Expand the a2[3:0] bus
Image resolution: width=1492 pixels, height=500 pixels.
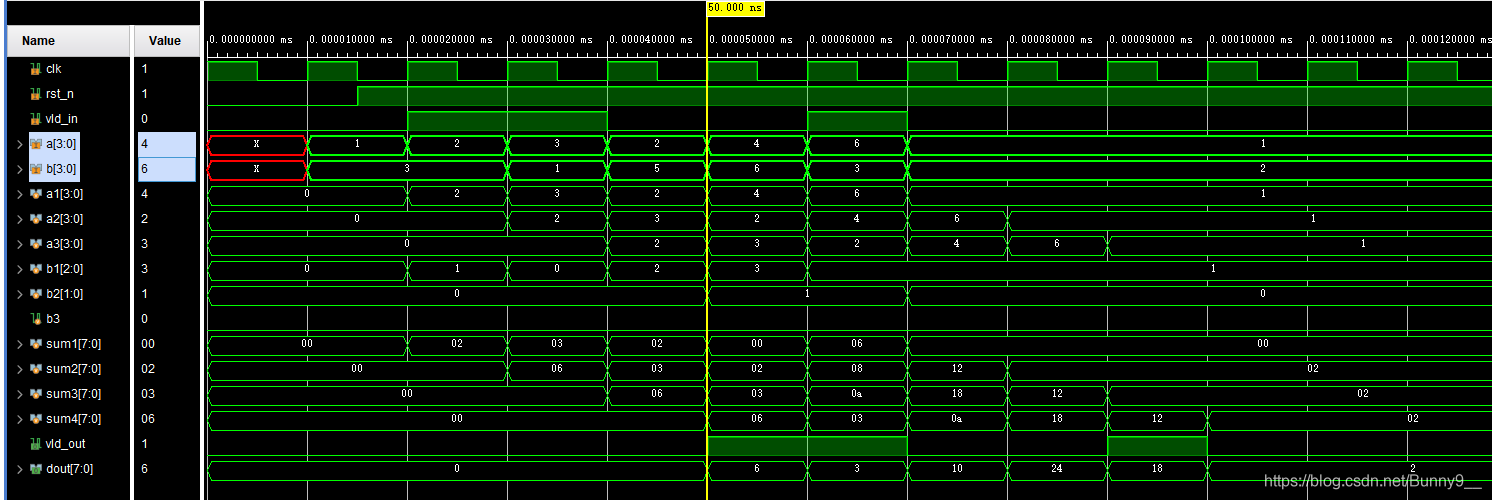19,219
